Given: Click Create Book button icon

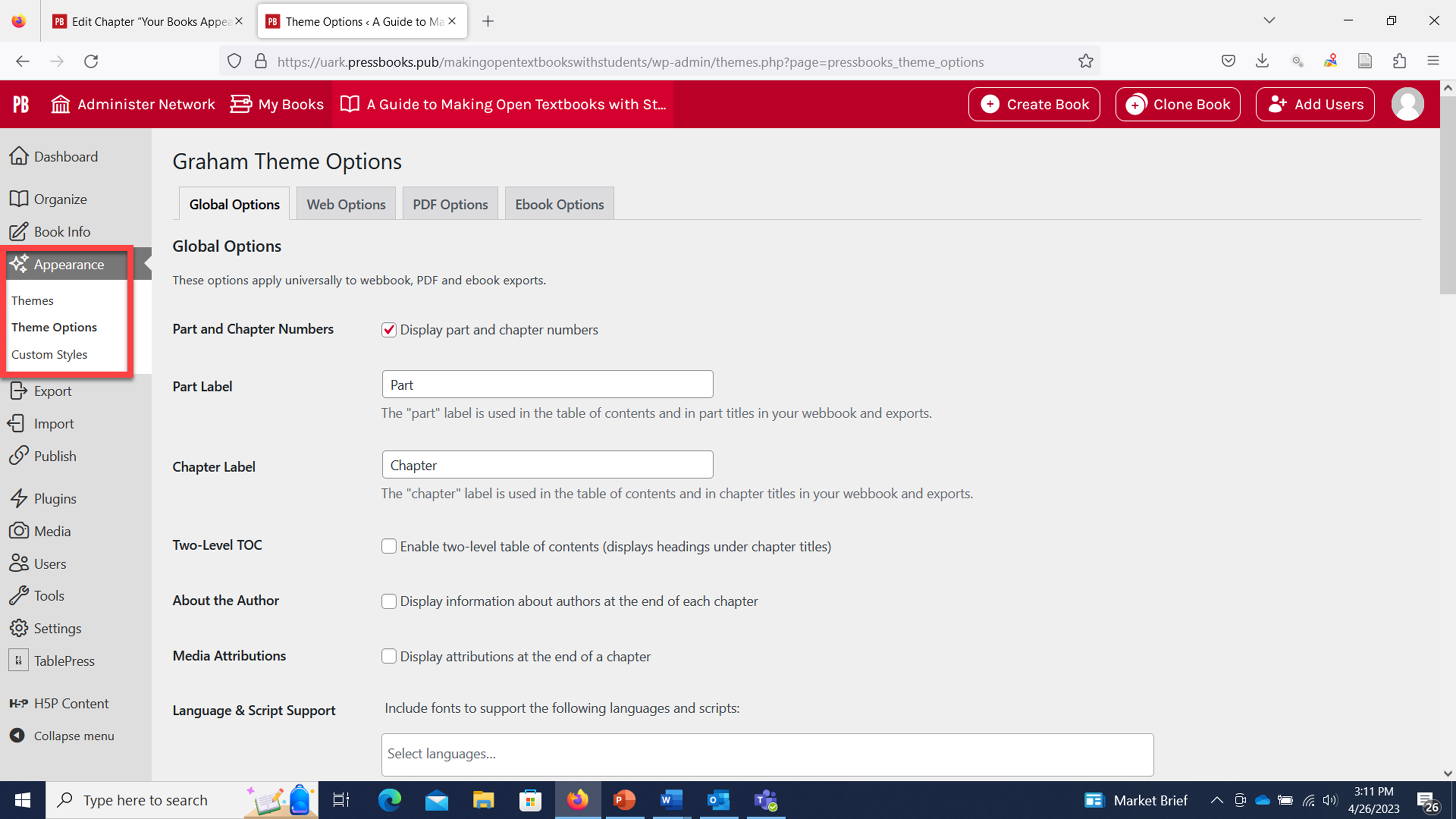Looking at the screenshot, I should 990,104.
